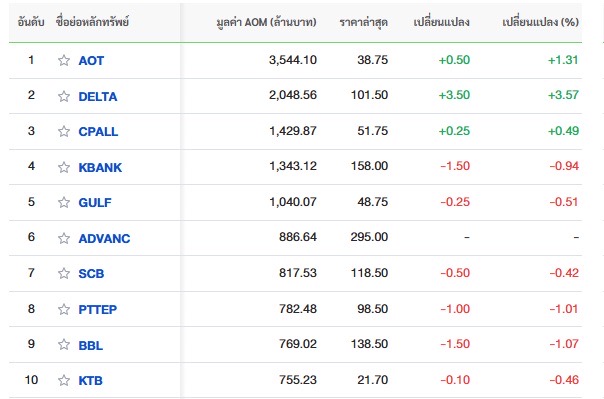
Task: Click the BBL star icon
Action: (64, 344)
